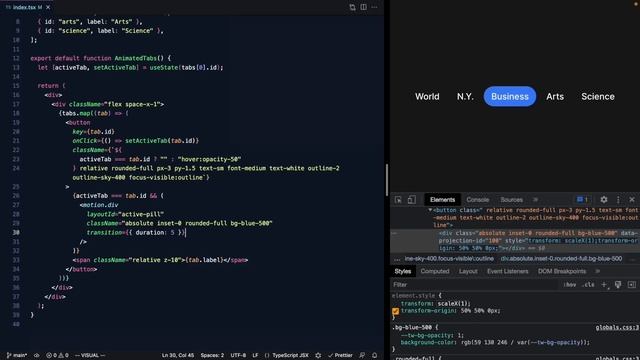Viewport: 640px width, 360px height.
Task: Click the div.absolute.inset-0 breadcrumb
Action: tap(561, 259)
